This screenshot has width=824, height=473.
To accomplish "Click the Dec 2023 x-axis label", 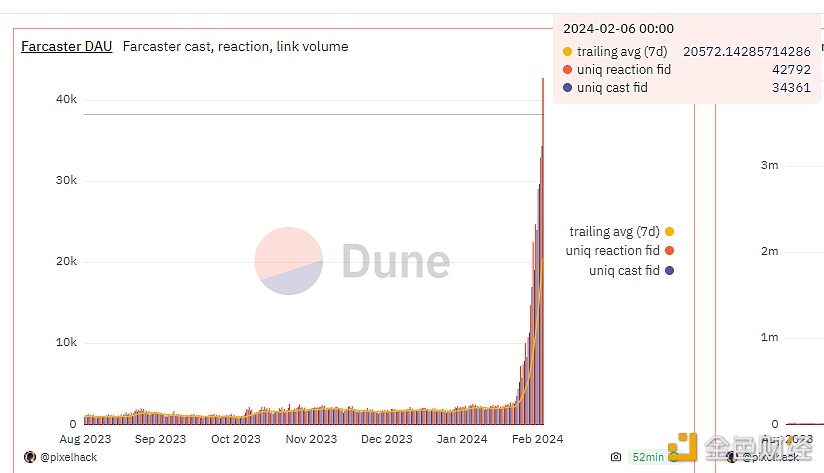I will (387, 439).
